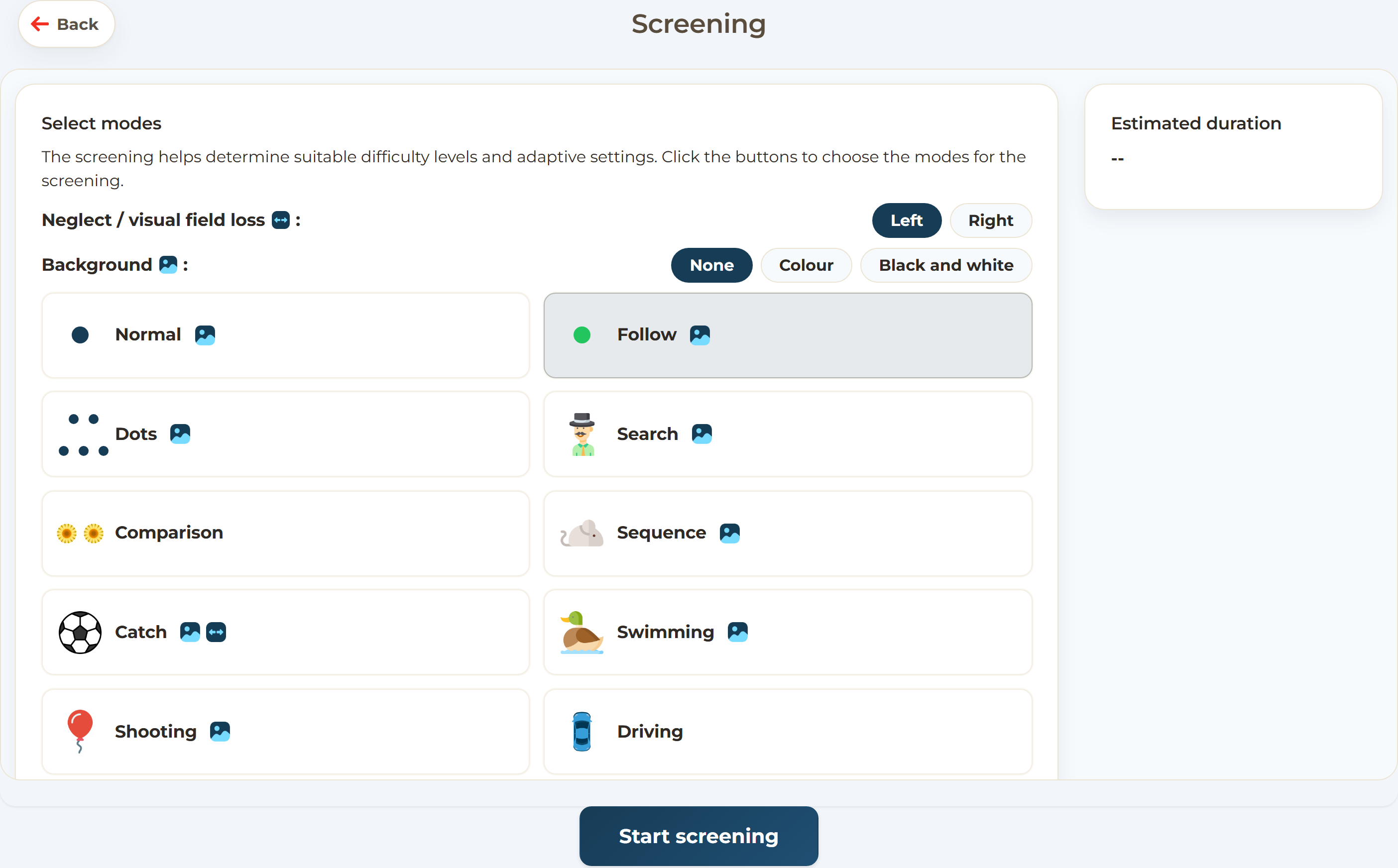Image resolution: width=1398 pixels, height=868 pixels.
Task: Click the background icon beside Dots
Action: click(180, 434)
